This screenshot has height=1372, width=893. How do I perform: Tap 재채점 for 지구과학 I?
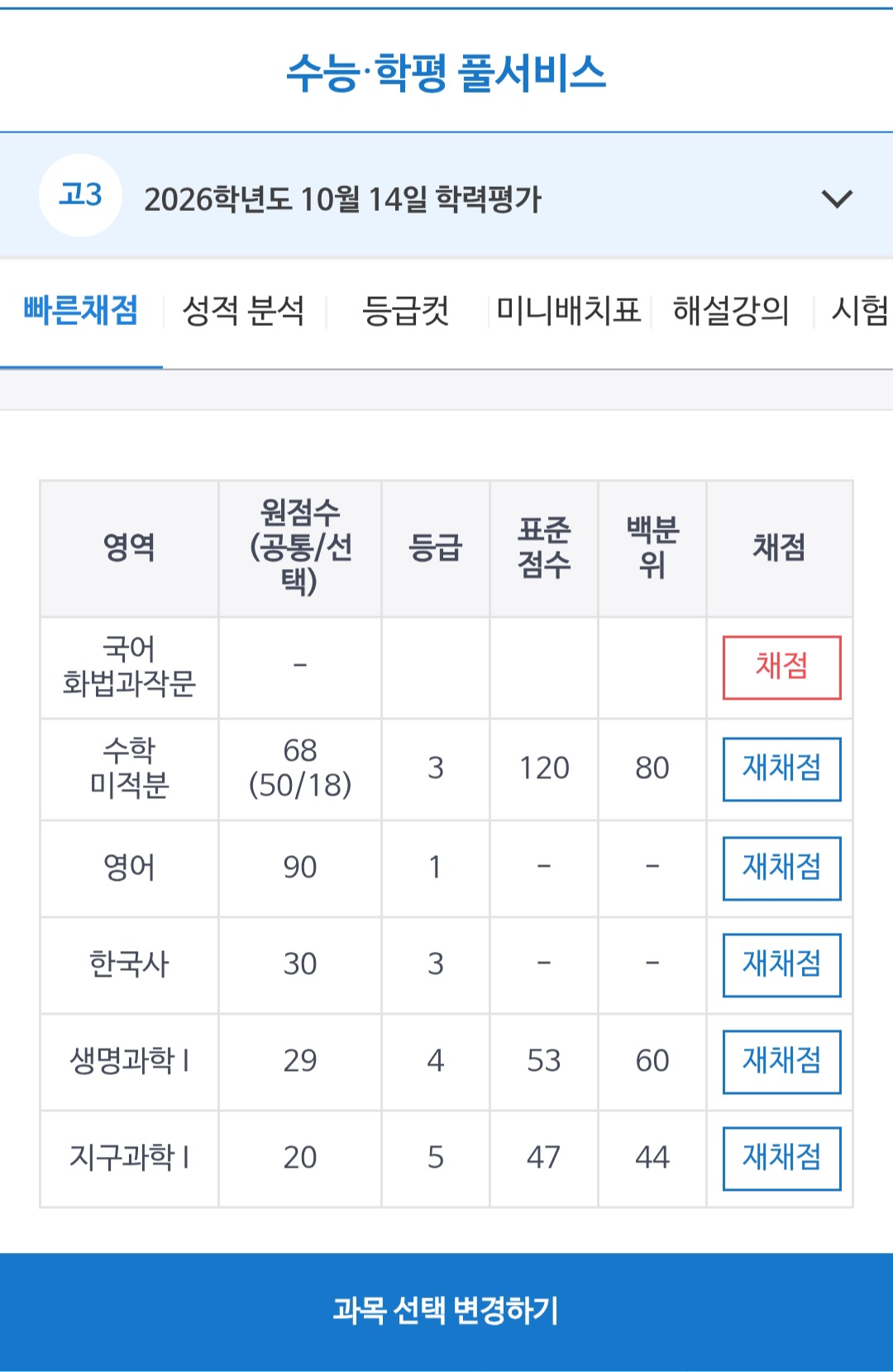[x=781, y=1159]
